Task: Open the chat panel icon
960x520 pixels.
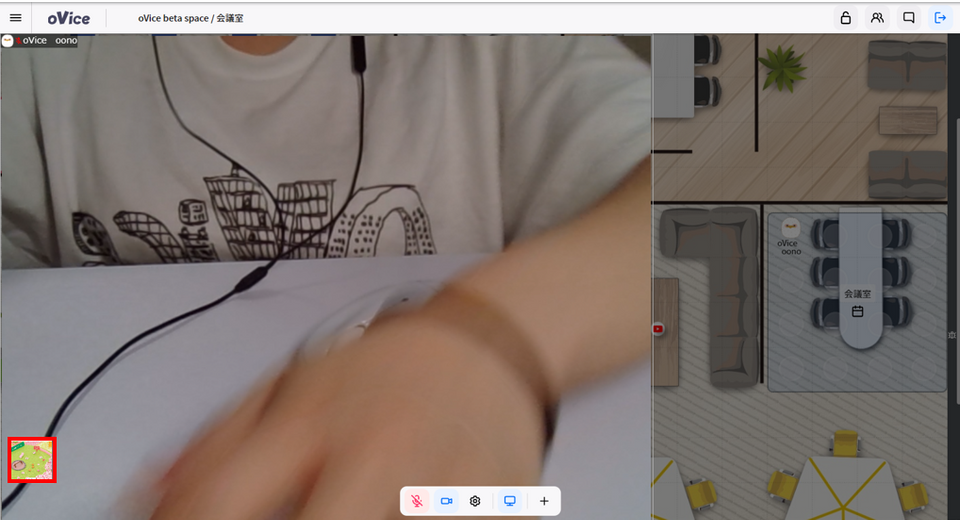Action: pos(909,18)
